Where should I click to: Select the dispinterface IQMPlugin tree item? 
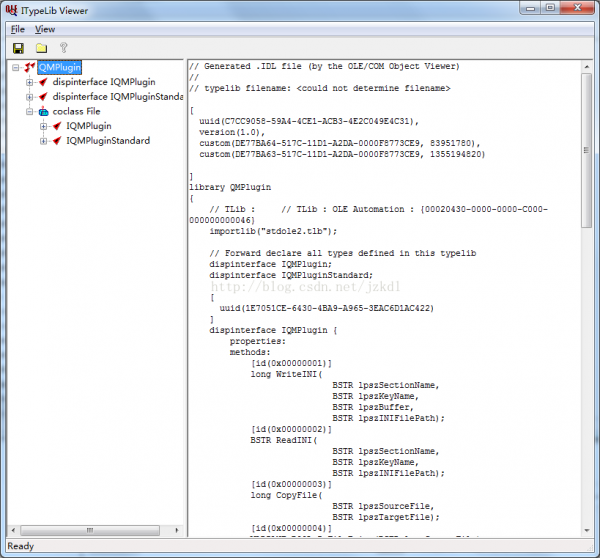click(104, 82)
